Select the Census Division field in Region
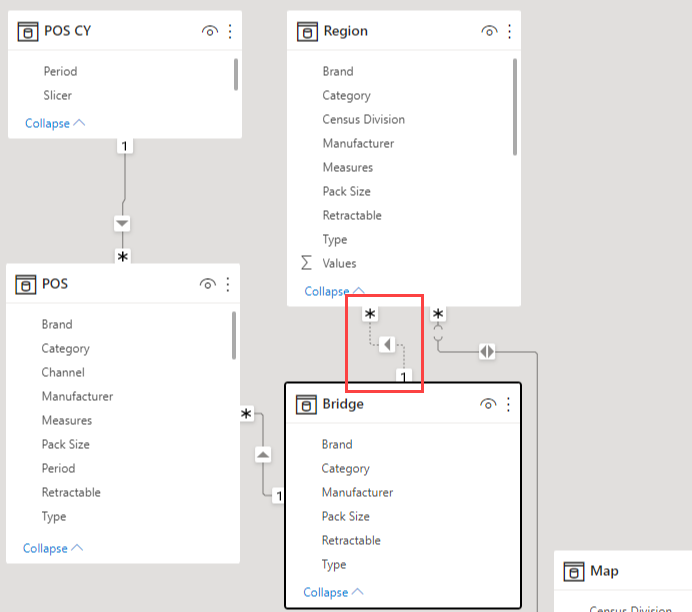The image size is (692, 612). 364,119
